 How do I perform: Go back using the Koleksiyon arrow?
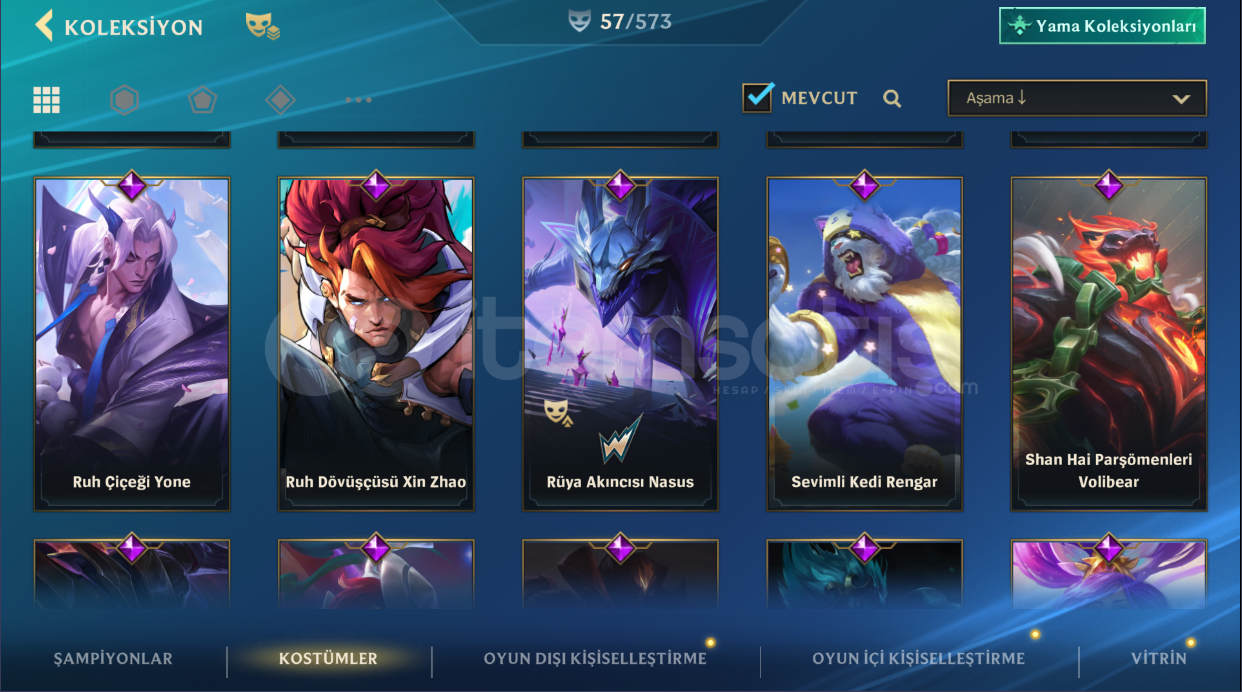[x=44, y=26]
